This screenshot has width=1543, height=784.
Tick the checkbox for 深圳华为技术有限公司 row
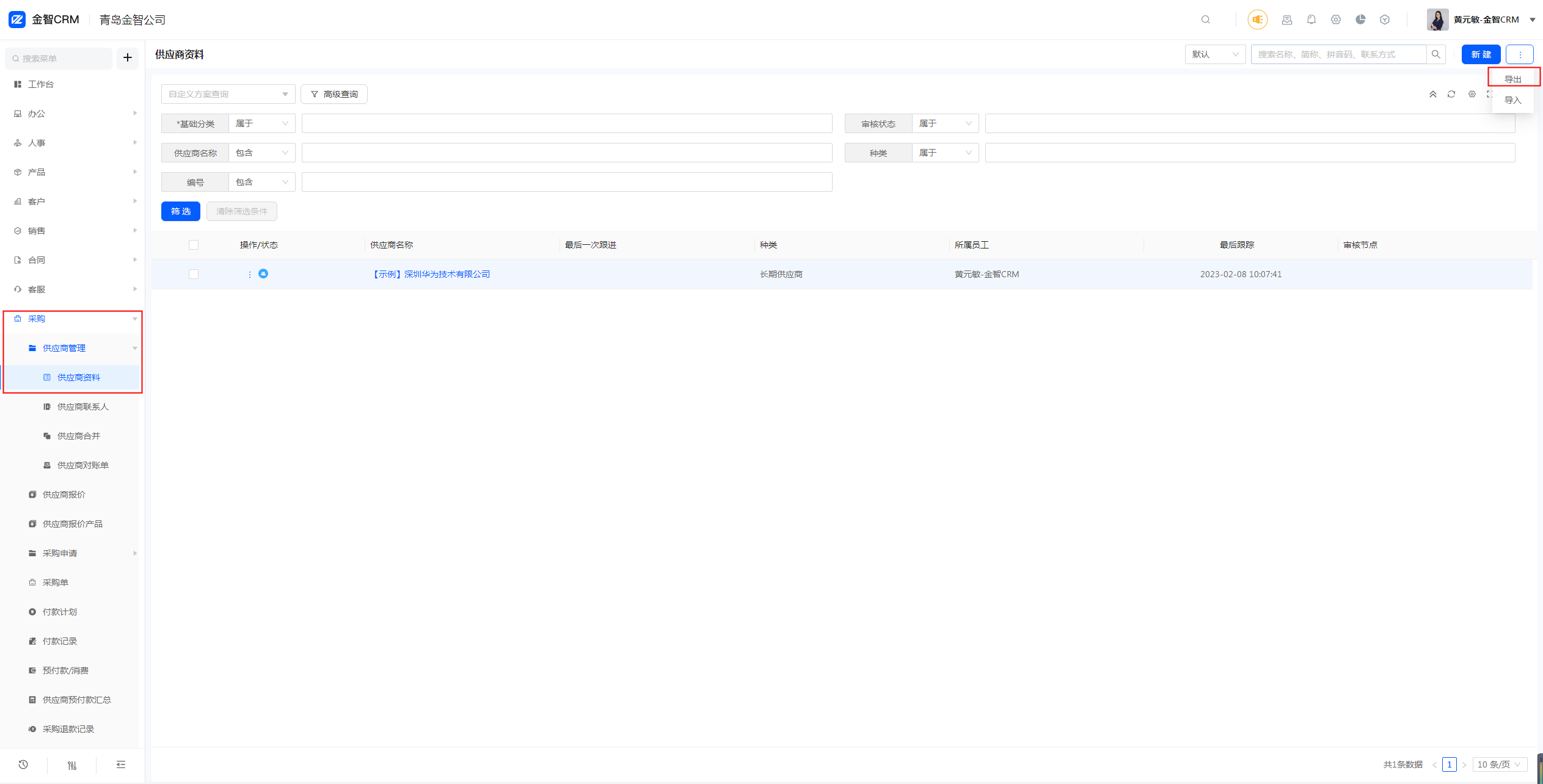coord(194,274)
